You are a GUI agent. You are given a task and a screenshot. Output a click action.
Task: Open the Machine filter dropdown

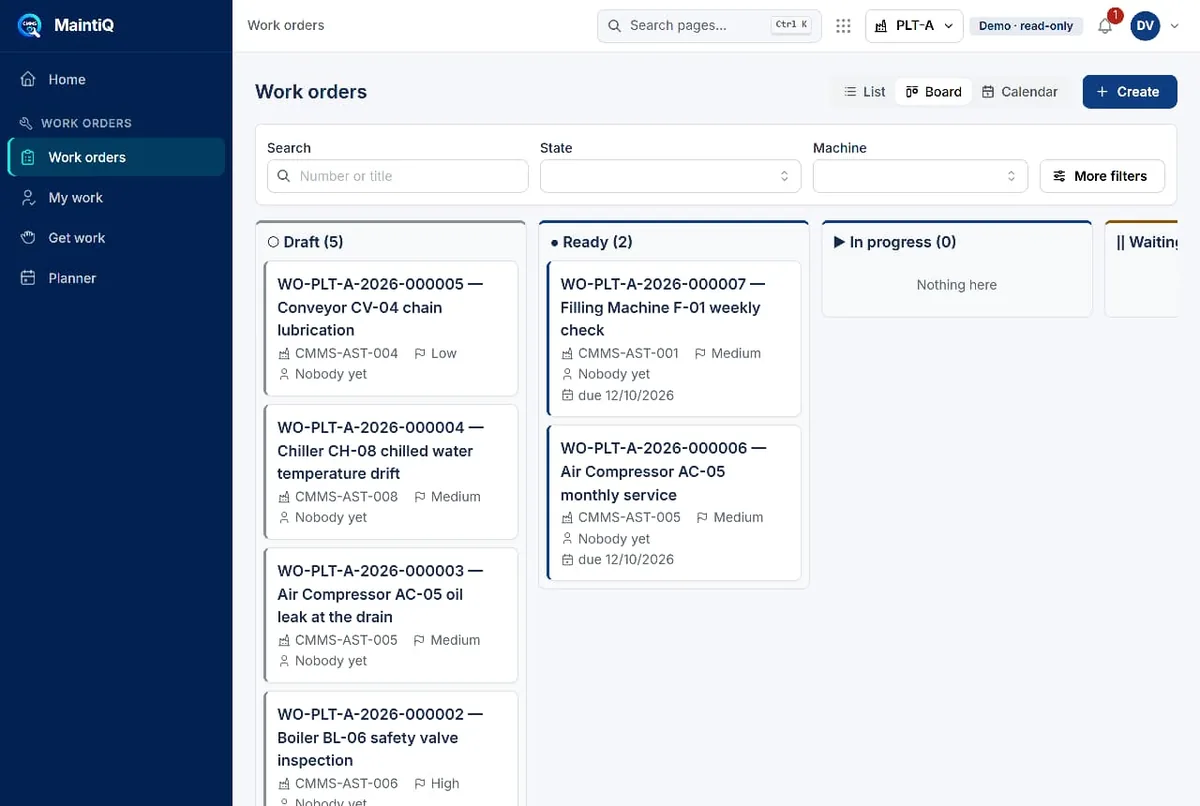(x=920, y=176)
